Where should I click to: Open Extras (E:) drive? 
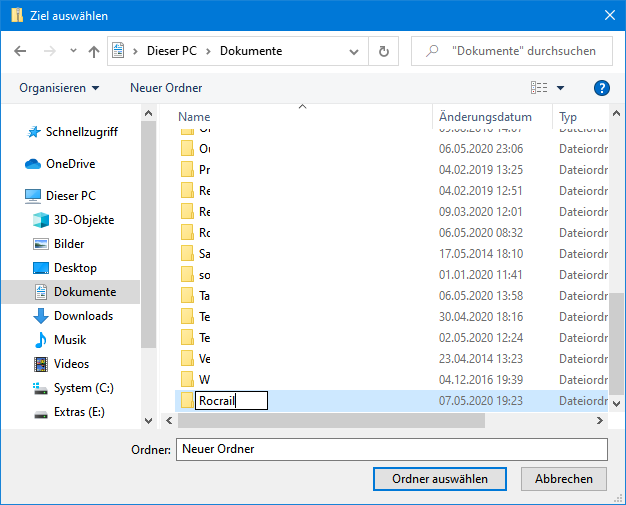pos(79,412)
